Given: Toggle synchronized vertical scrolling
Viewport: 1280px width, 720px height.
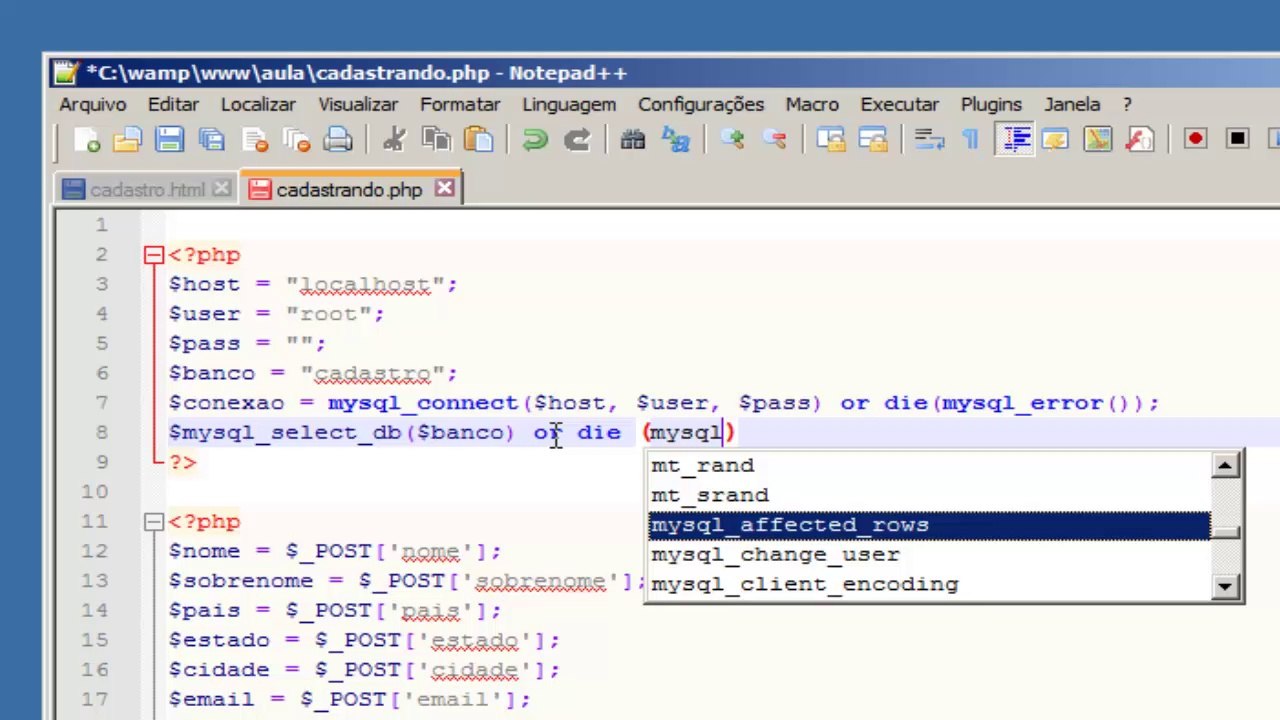Looking at the screenshot, I should 831,139.
